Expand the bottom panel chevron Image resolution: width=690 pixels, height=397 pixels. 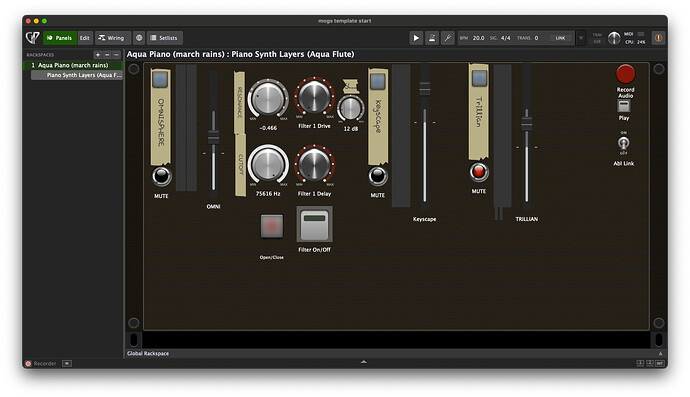click(363, 362)
